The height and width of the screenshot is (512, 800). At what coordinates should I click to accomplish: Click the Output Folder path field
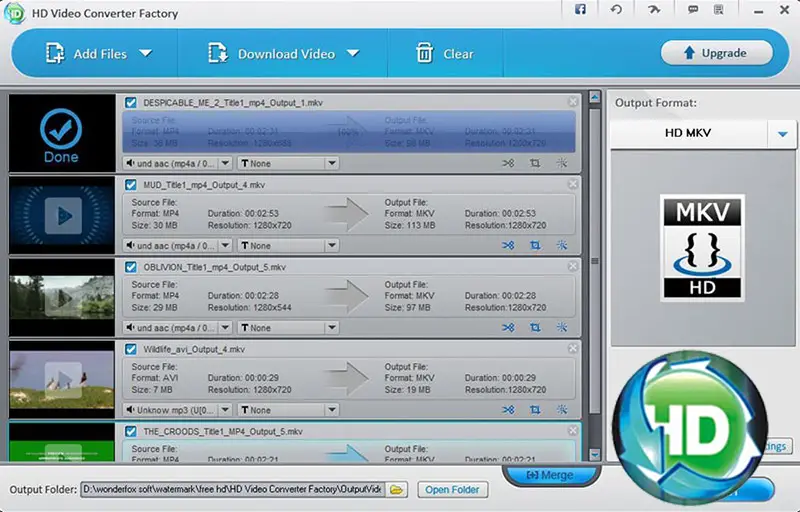(x=233, y=490)
